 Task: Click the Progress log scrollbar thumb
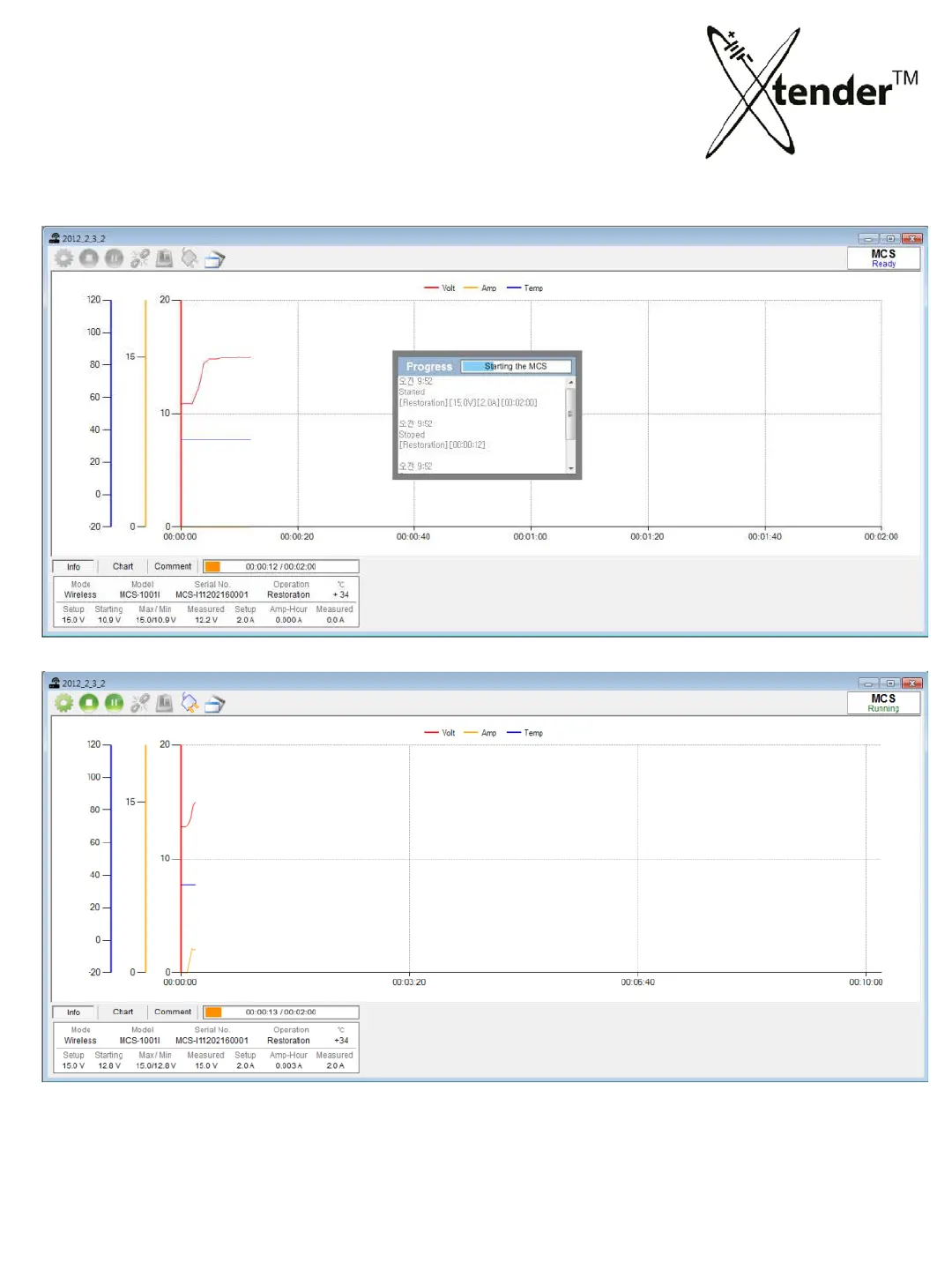(570, 414)
